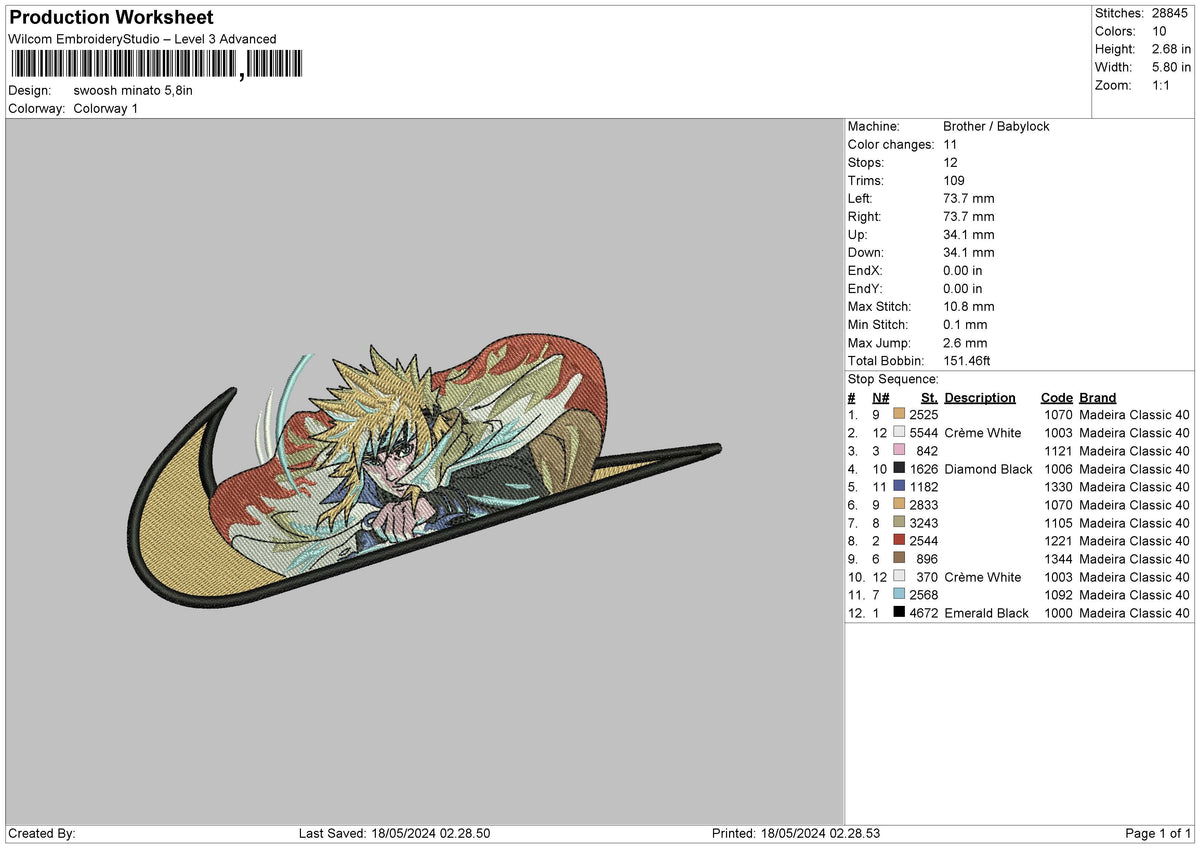Click the tan swatch beside stitch count 2525
This screenshot has height=848, width=1200.
(899, 415)
